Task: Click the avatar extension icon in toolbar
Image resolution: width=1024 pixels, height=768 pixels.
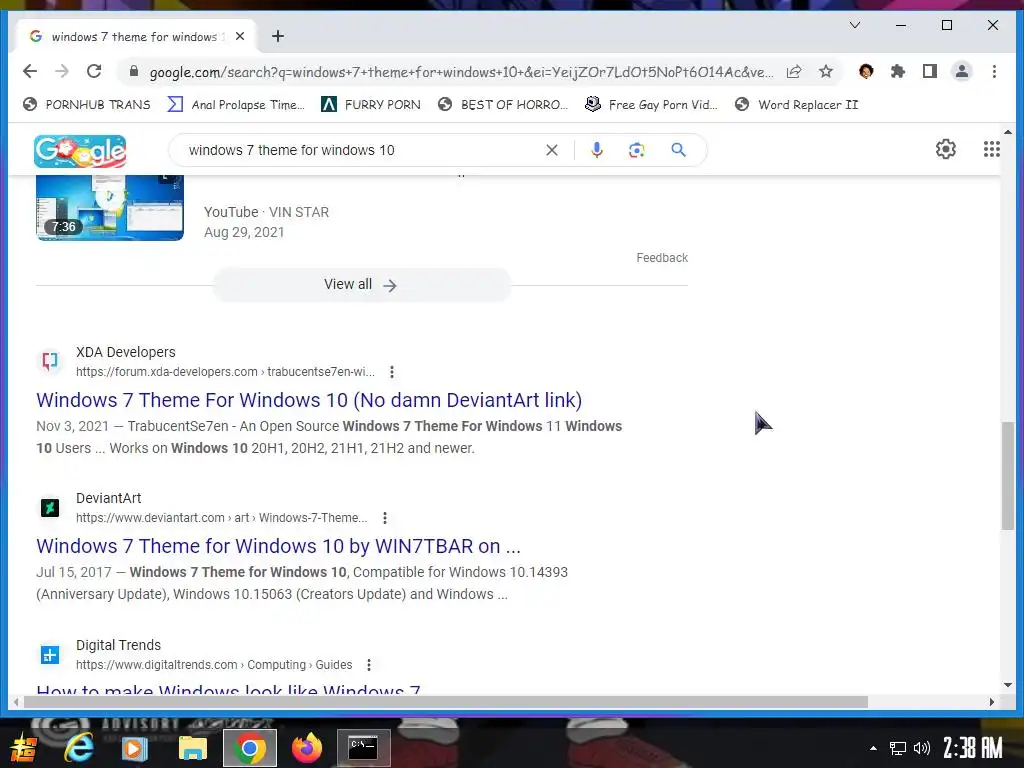Action: tap(866, 72)
